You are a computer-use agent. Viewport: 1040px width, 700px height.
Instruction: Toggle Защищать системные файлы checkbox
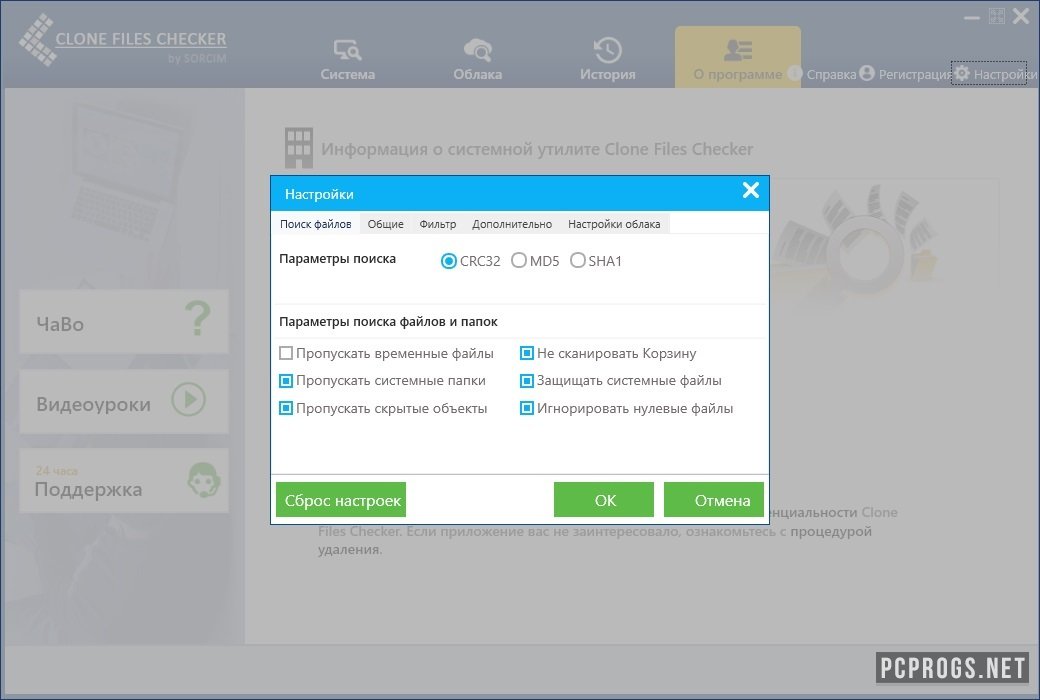tap(527, 381)
